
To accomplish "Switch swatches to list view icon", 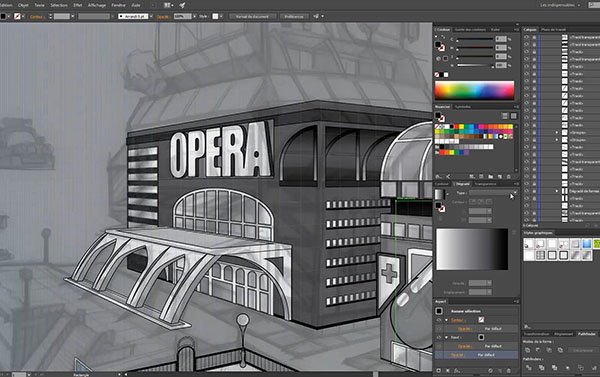I will point(505,116).
